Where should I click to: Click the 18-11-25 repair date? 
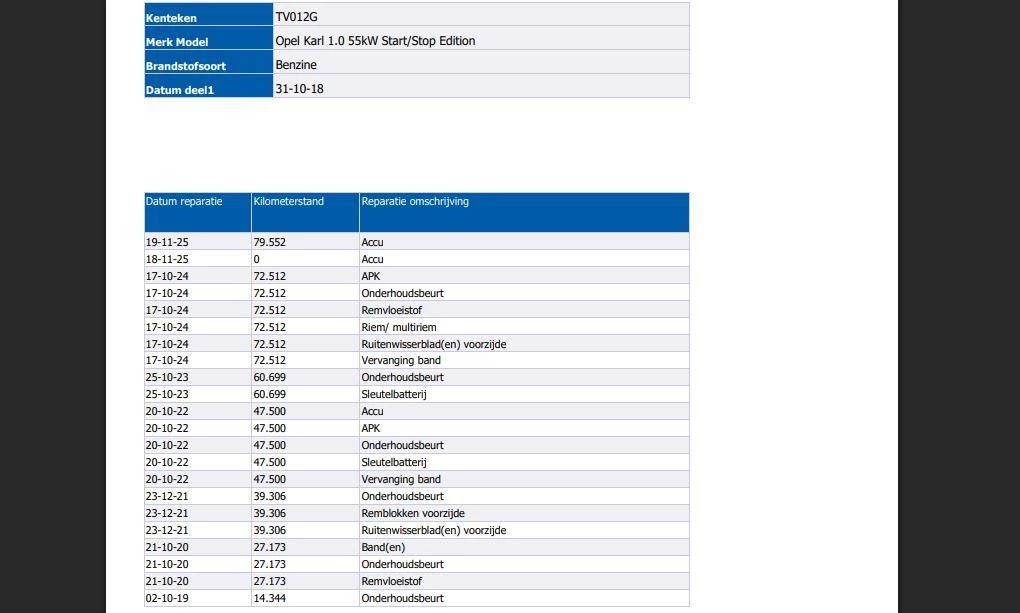coord(167,259)
